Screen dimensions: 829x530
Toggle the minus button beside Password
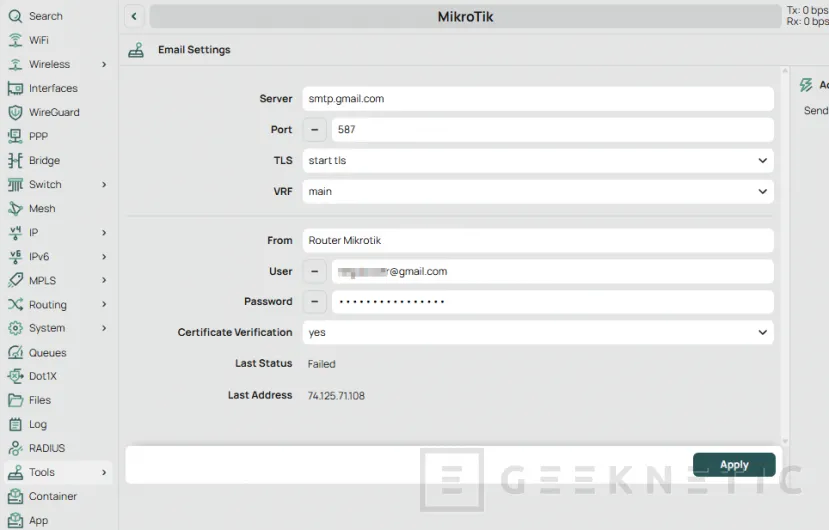click(x=315, y=301)
